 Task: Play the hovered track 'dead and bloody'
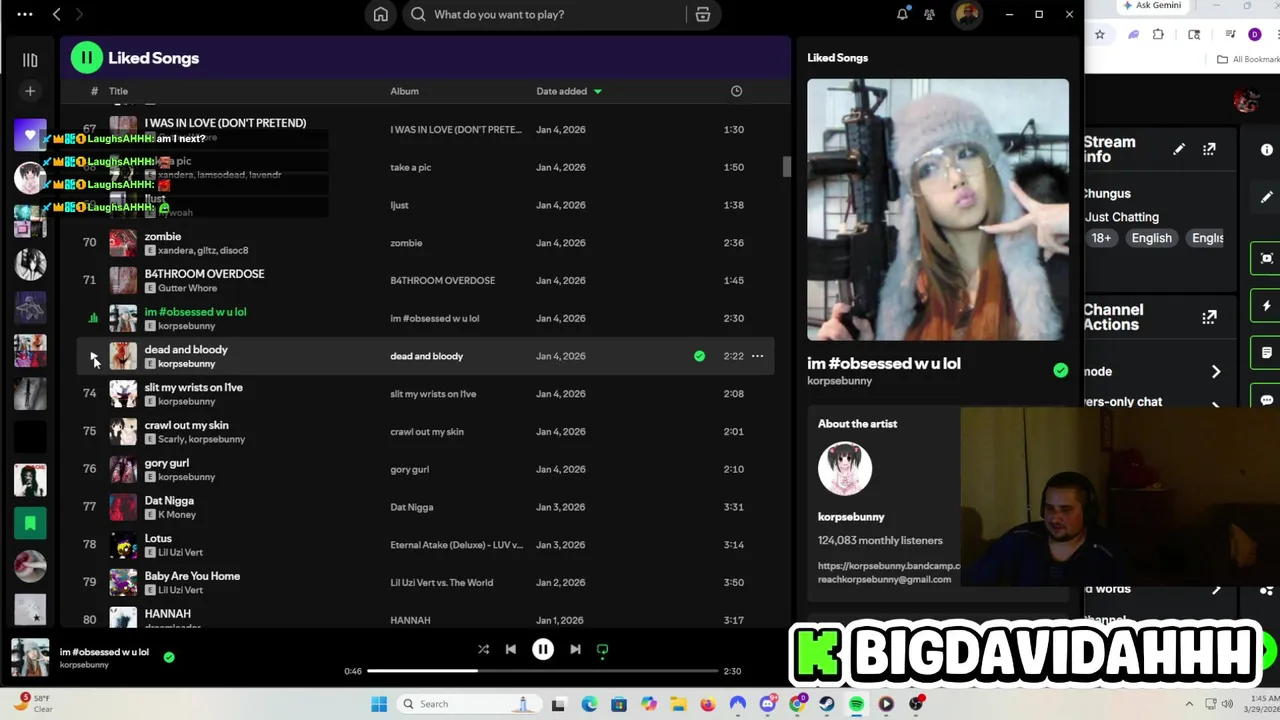click(93, 356)
